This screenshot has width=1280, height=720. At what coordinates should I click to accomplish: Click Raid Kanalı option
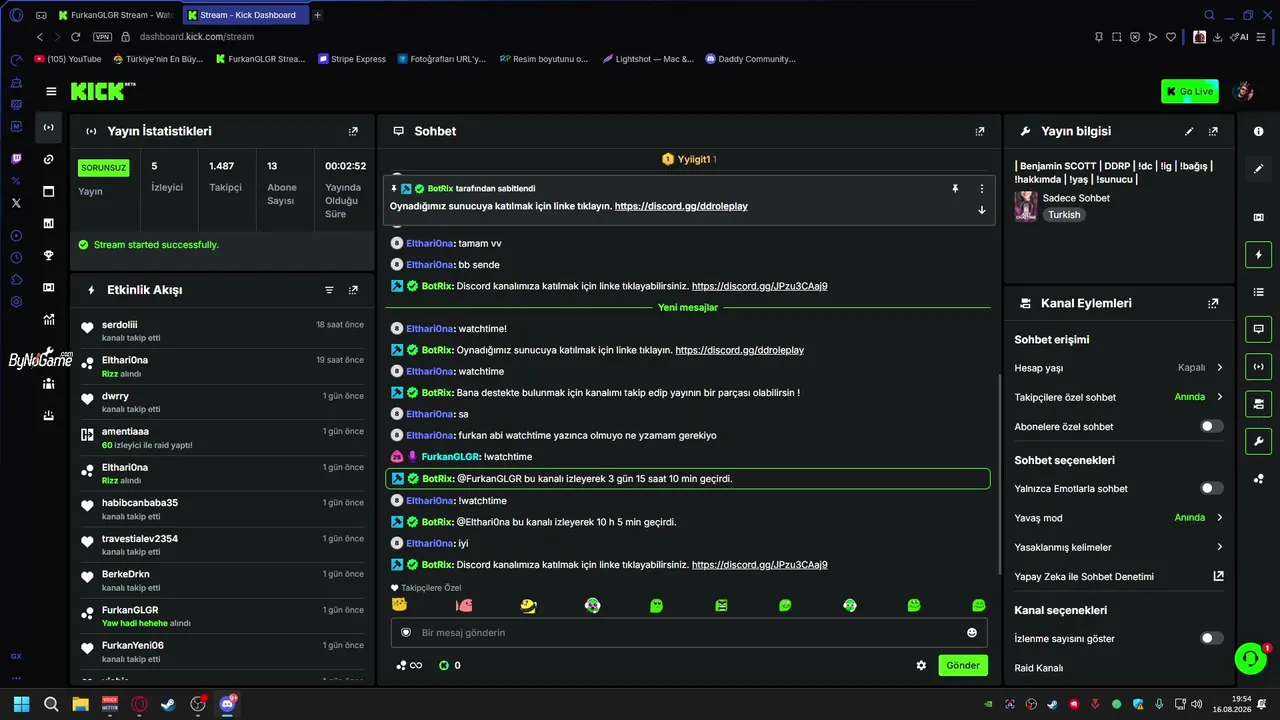1039,668
